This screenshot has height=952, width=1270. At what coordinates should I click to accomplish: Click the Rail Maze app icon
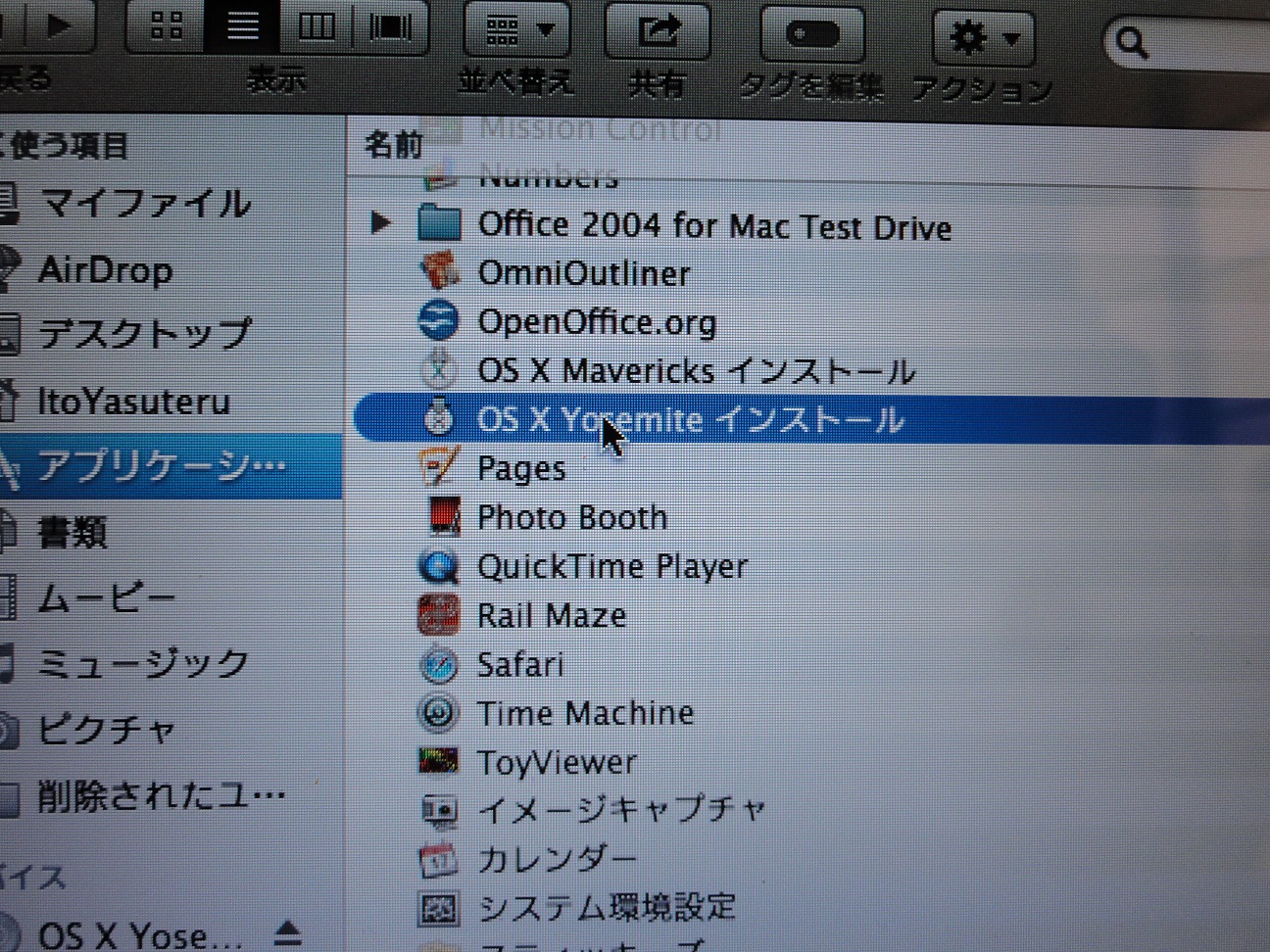click(x=438, y=614)
